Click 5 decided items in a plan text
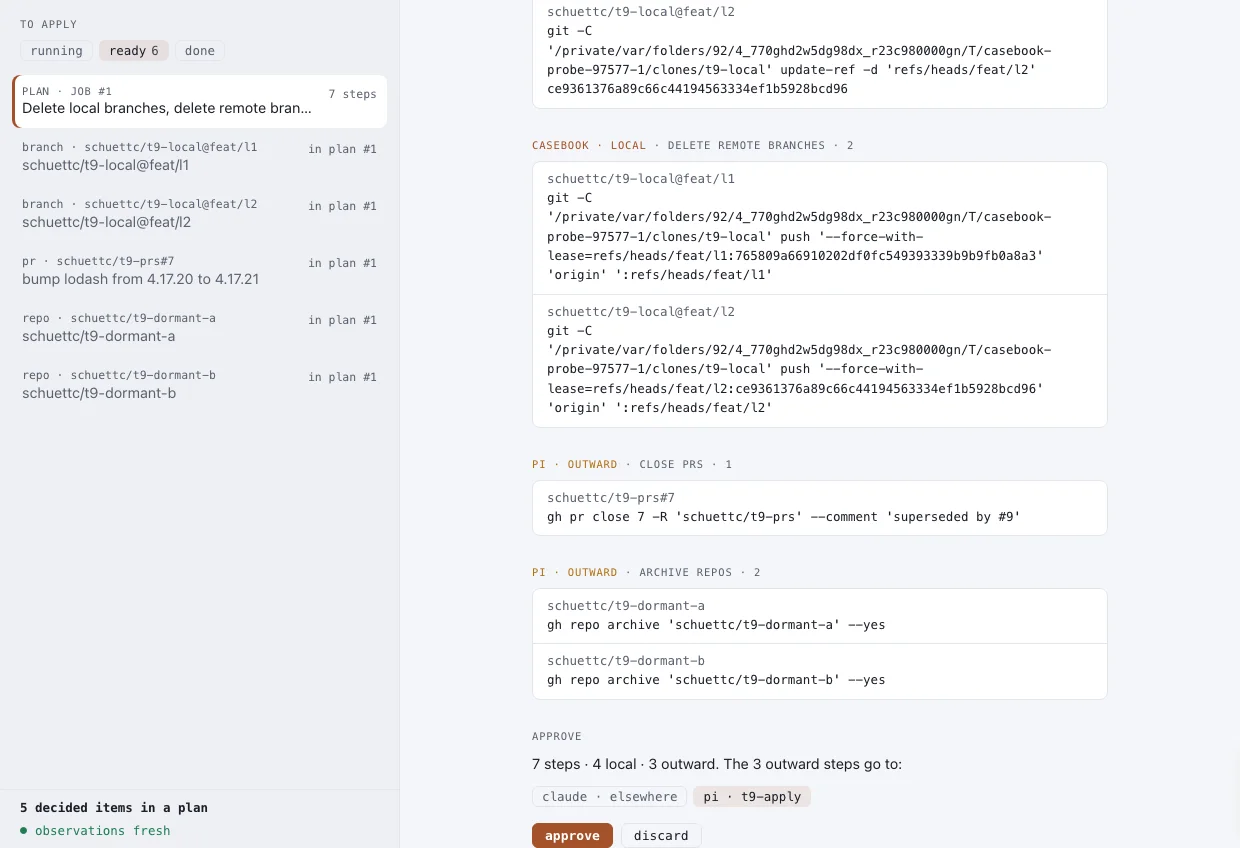 [x=114, y=808]
